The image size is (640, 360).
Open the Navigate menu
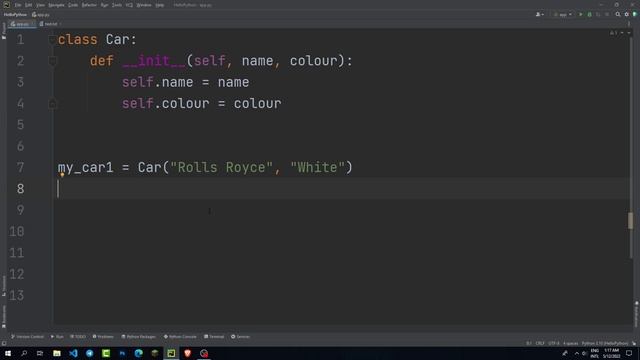pos(56,5)
